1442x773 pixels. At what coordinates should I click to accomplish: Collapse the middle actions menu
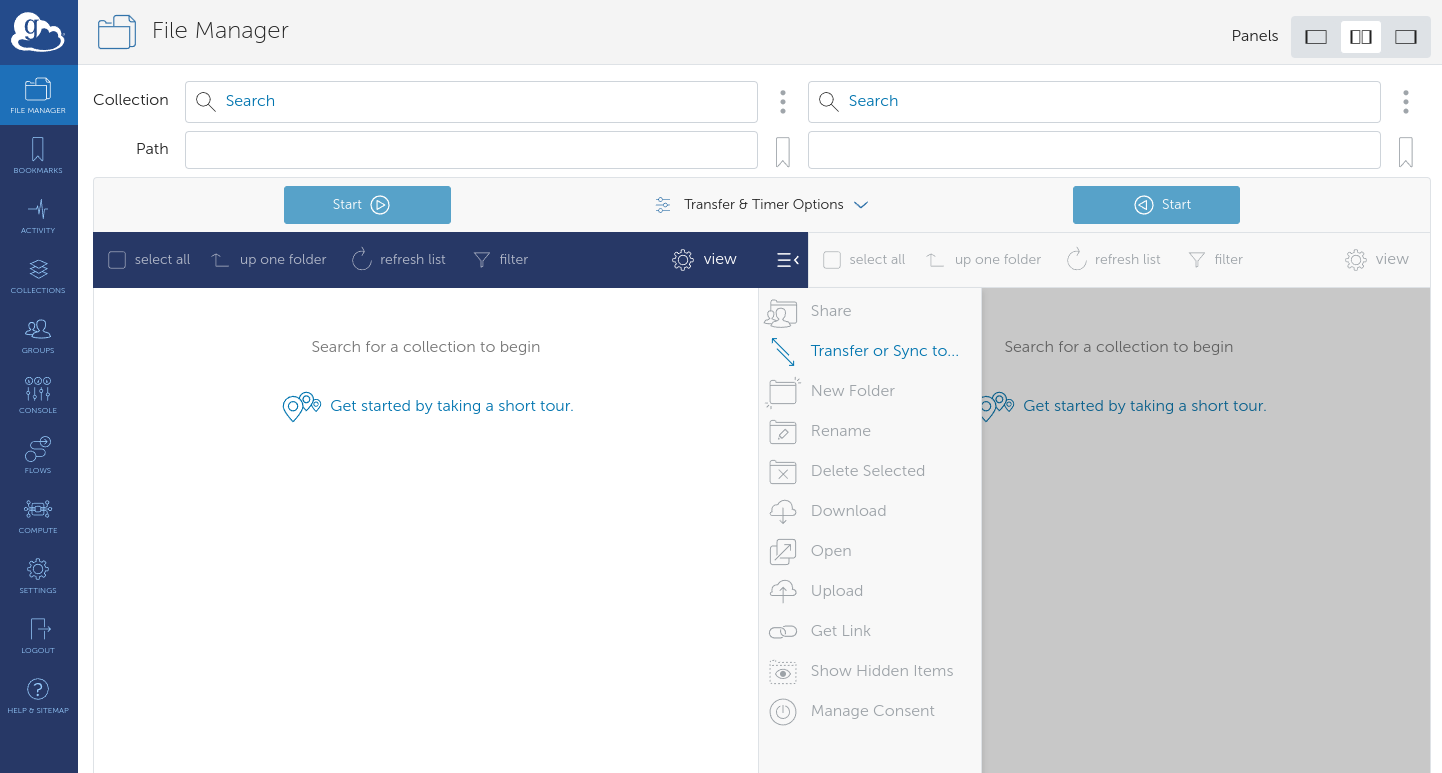(787, 260)
